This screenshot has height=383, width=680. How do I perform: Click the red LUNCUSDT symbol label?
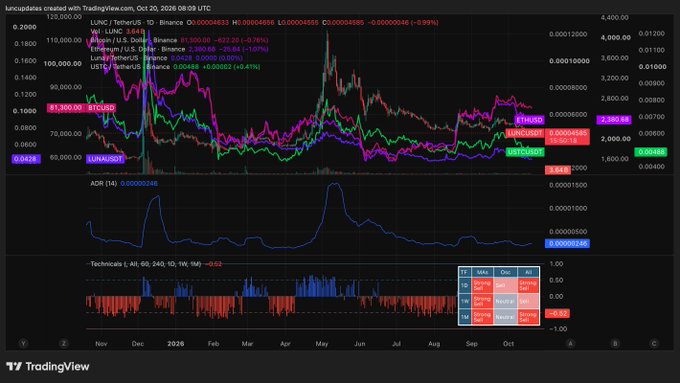pyautogui.click(x=525, y=133)
